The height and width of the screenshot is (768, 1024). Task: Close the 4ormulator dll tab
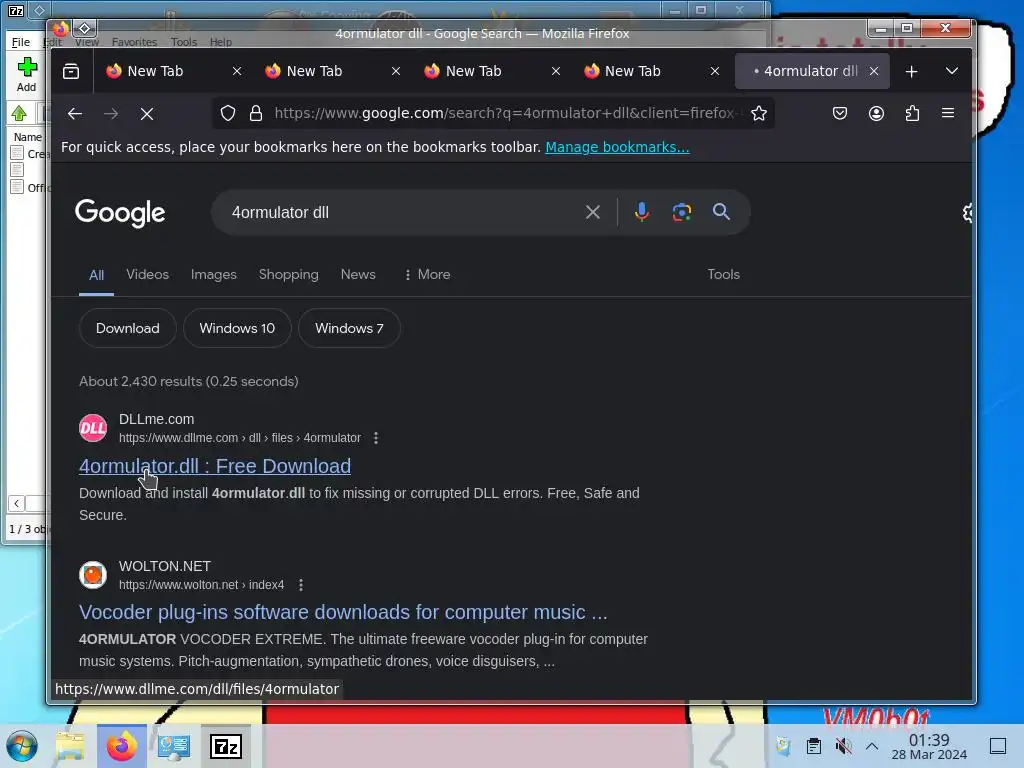[x=874, y=71]
